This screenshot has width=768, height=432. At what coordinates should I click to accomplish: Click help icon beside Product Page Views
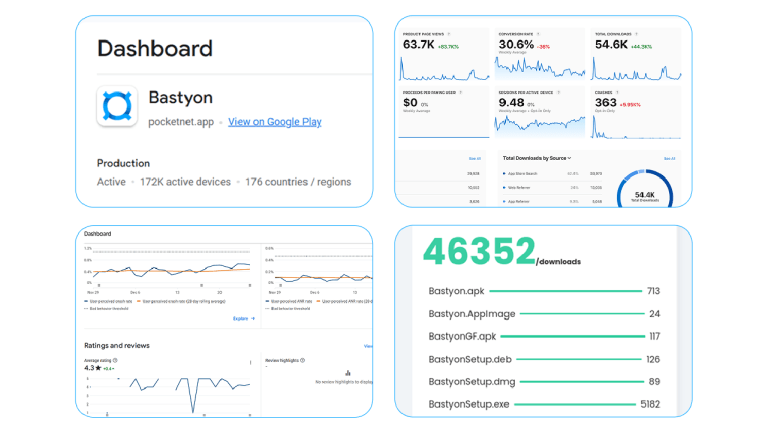(447, 34)
